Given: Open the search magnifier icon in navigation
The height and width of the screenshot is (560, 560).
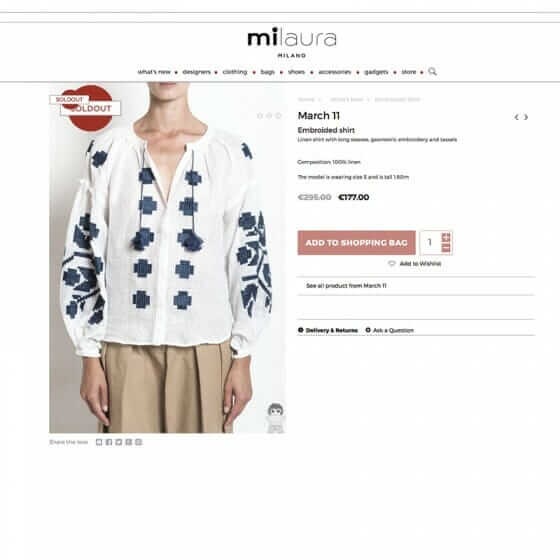Looking at the screenshot, I should tap(432, 71).
